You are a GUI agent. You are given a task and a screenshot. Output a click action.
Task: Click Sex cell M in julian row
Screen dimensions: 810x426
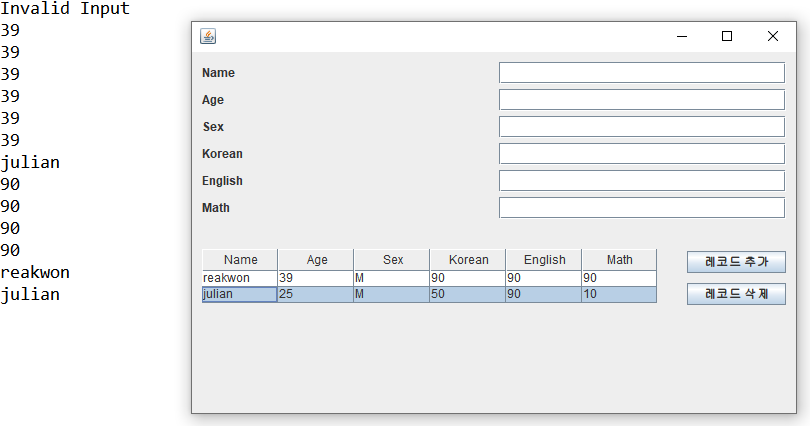pyautogui.click(x=392, y=294)
